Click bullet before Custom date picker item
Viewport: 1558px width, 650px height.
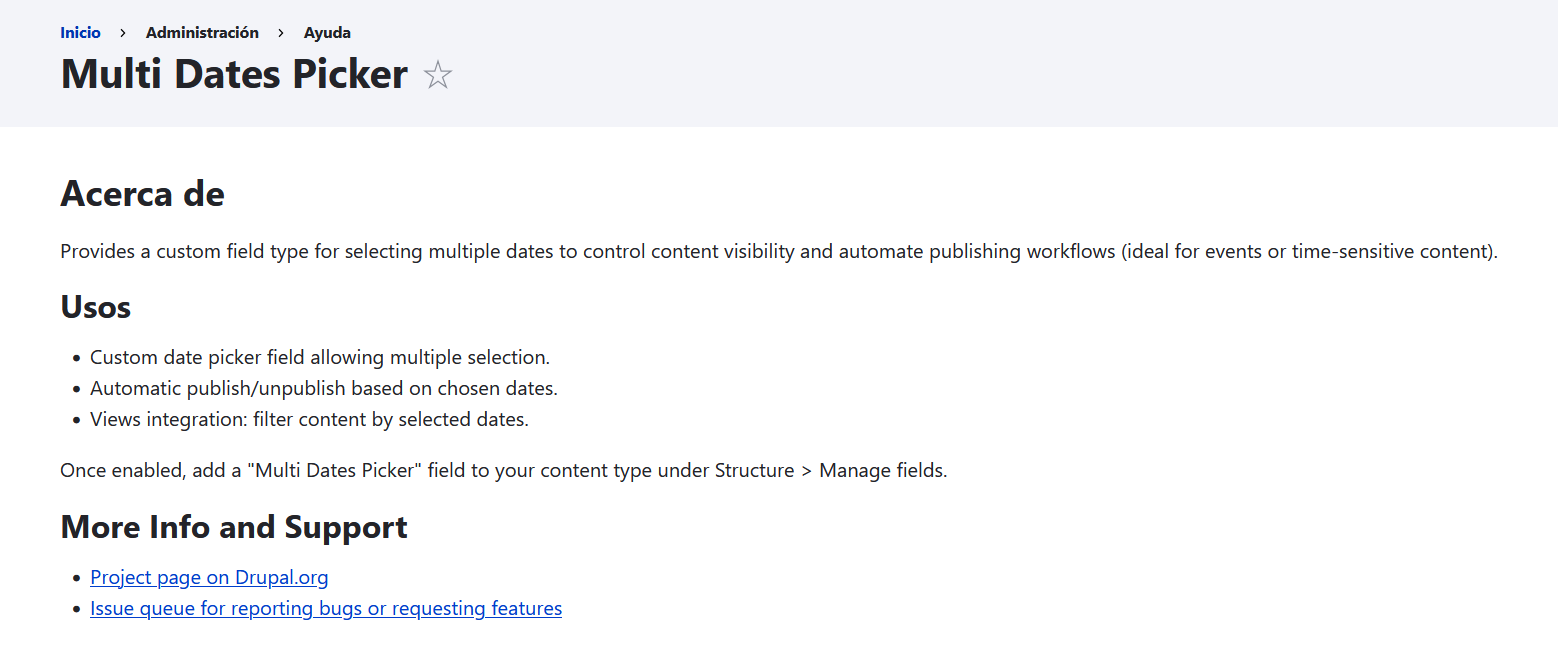point(77,358)
